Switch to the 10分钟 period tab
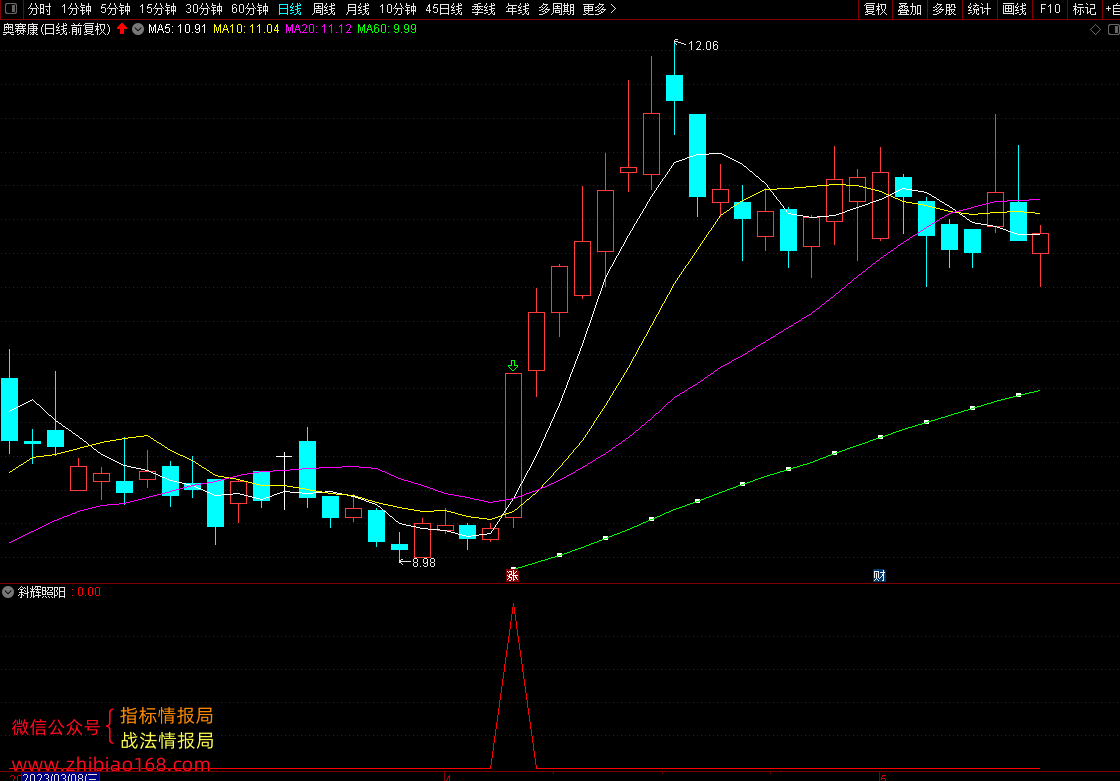This screenshot has height=781, width=1120. pos(398,9)
